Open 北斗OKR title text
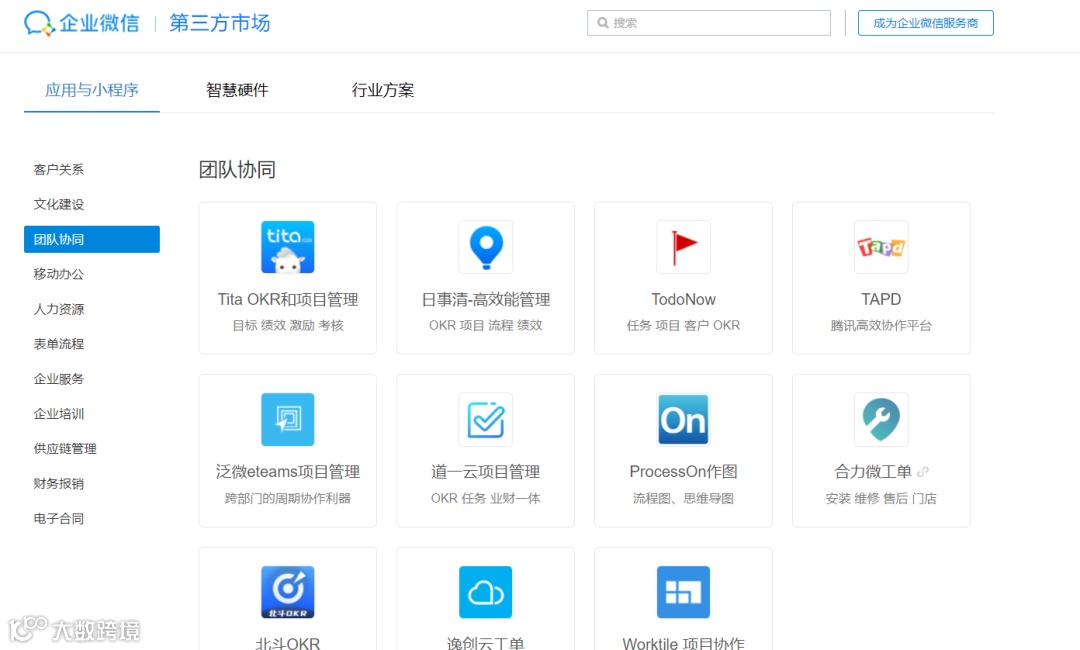The height and width of the screenshot is (650, 1080). coord(288,644)
